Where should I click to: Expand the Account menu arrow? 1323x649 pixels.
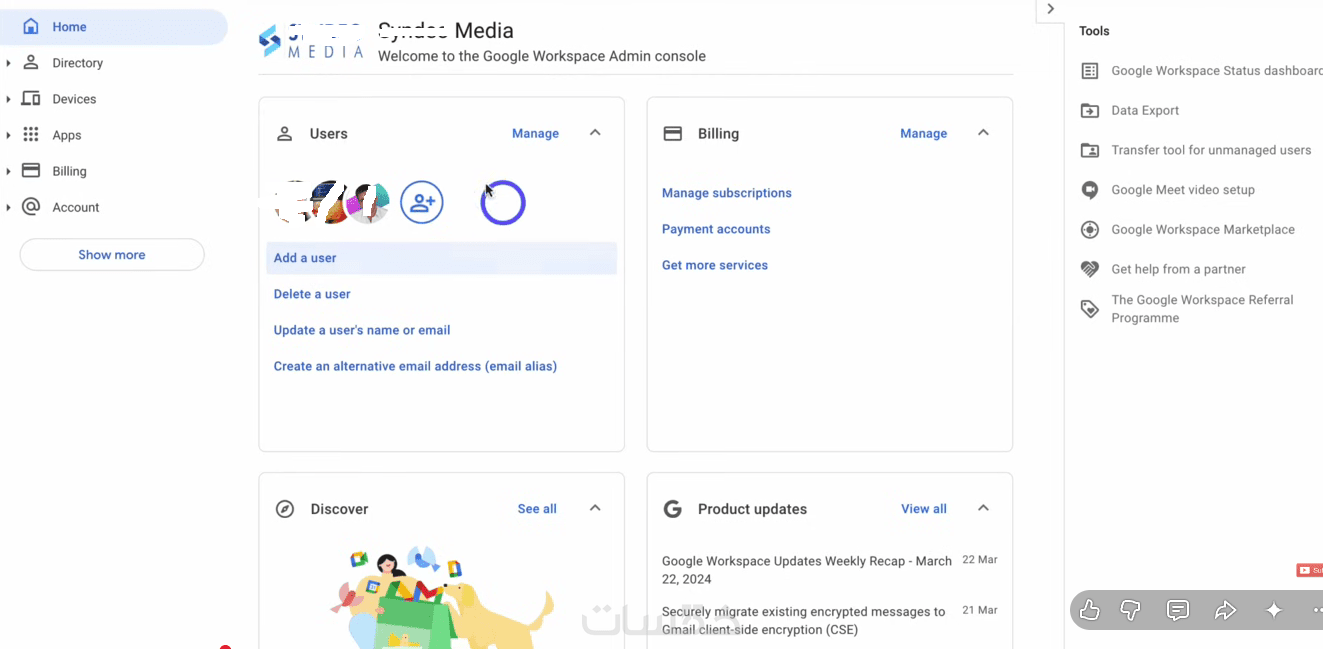[x=8, y=207]
